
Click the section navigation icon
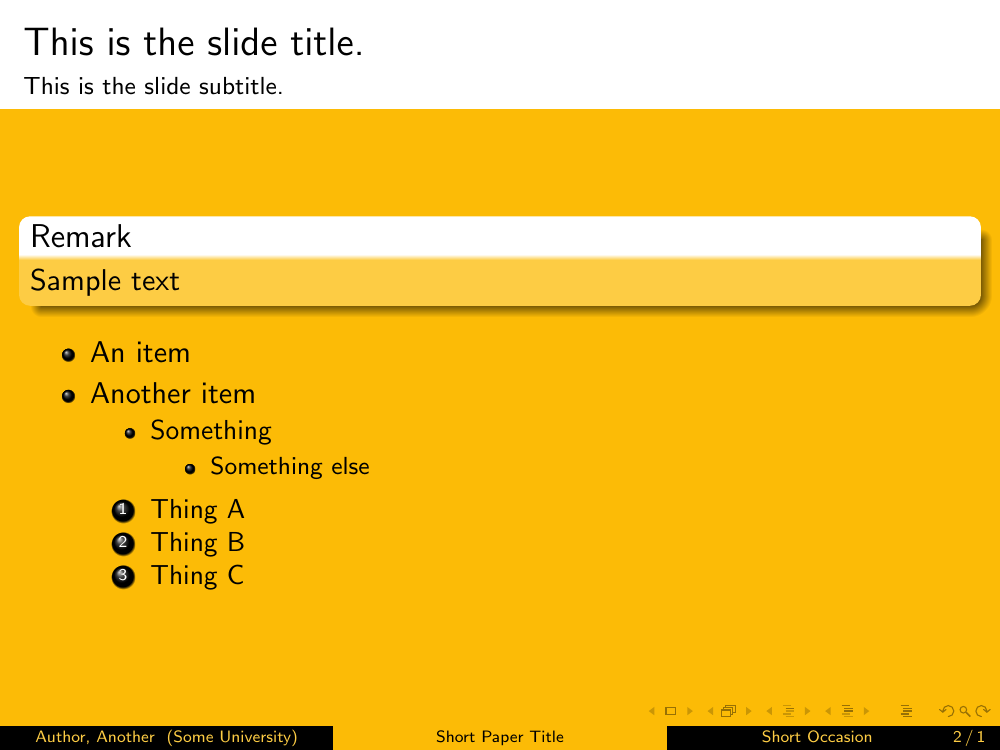tap(847, 712)
